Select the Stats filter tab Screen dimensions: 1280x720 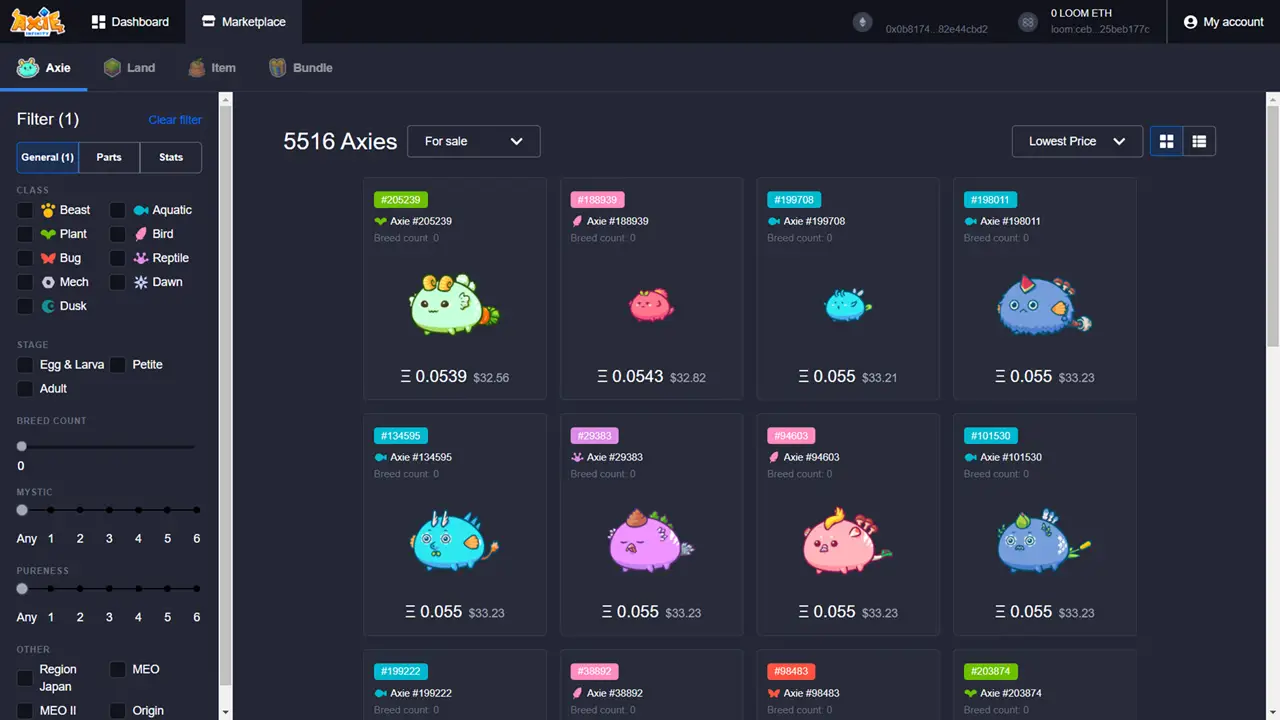tap(171, 157)
